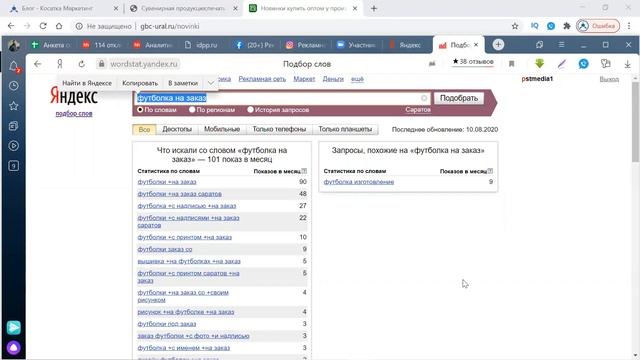Click the wordstat.yandex.ru address field
The width and height of the screenshot is (640, 360).
click(144, 64)
